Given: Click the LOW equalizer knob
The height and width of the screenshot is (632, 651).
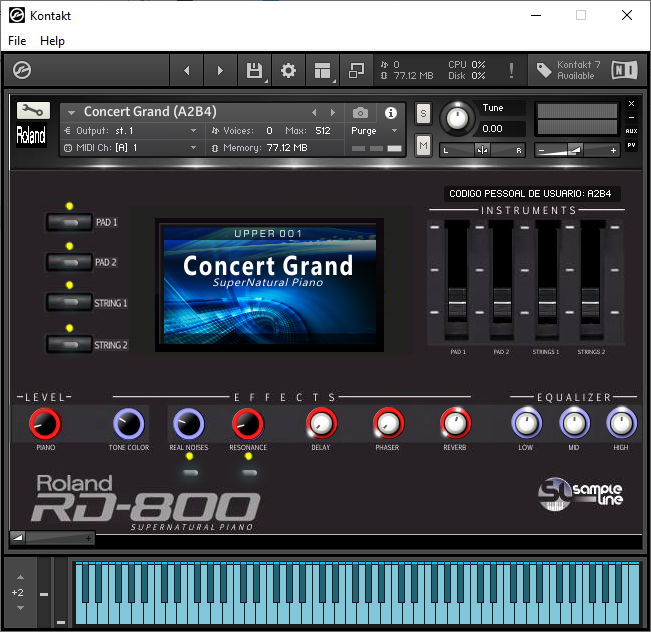Looking at the screenshot, I should 526,423.
